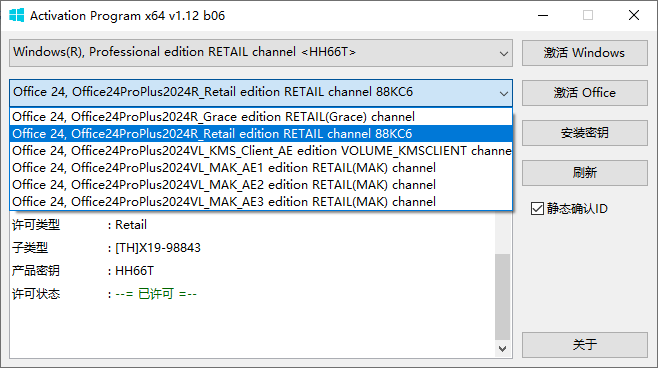658x368 pixels.
Task: Click the 激活 Windows button
Action: click(x=585, y=53)
